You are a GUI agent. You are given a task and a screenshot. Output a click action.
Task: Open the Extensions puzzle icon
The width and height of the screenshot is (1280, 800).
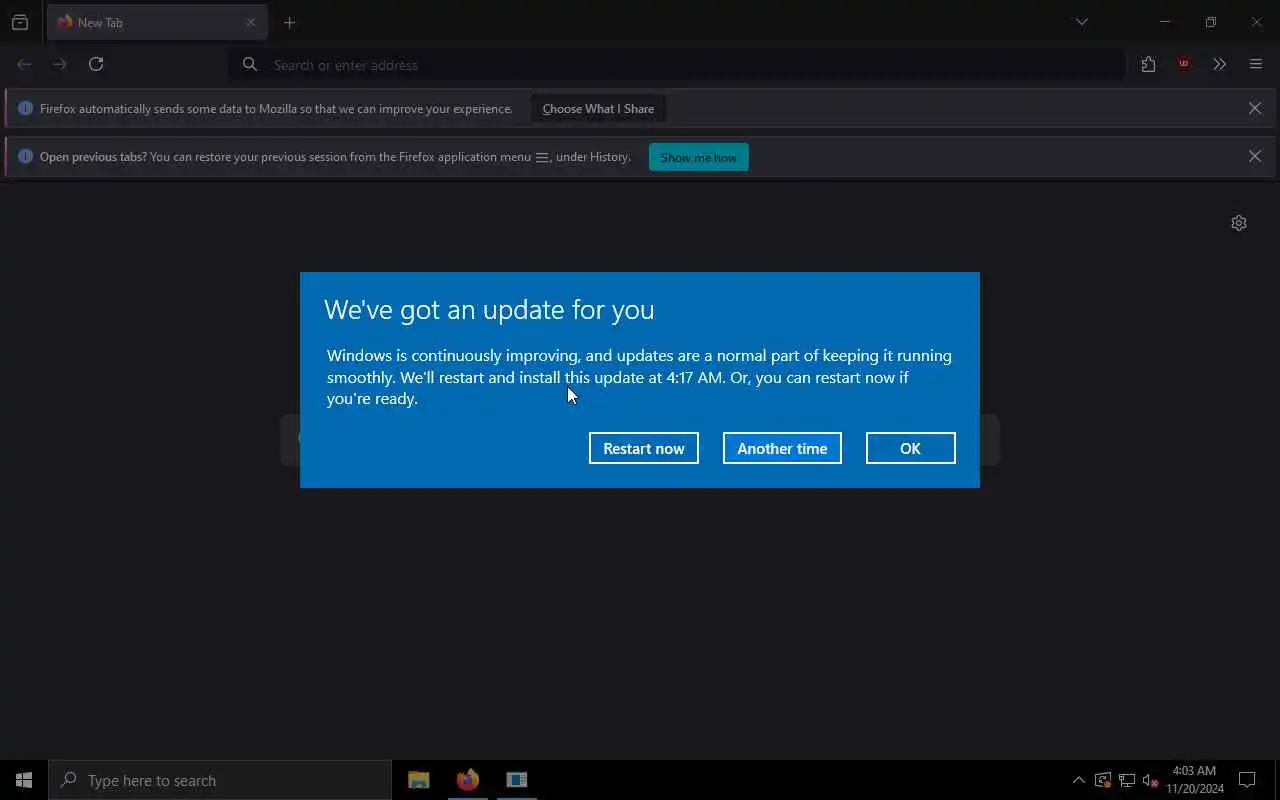pos(1148,64)
